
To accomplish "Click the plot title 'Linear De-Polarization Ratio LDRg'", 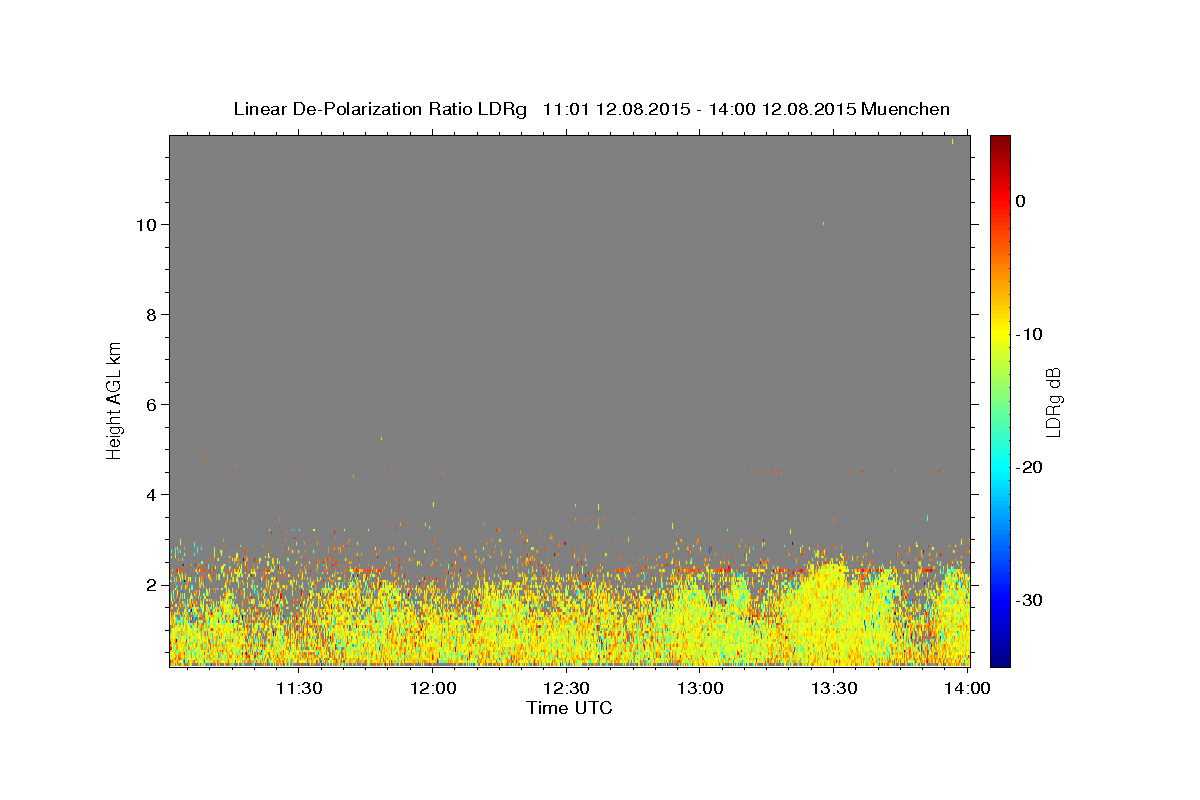I will pos(379,109).
